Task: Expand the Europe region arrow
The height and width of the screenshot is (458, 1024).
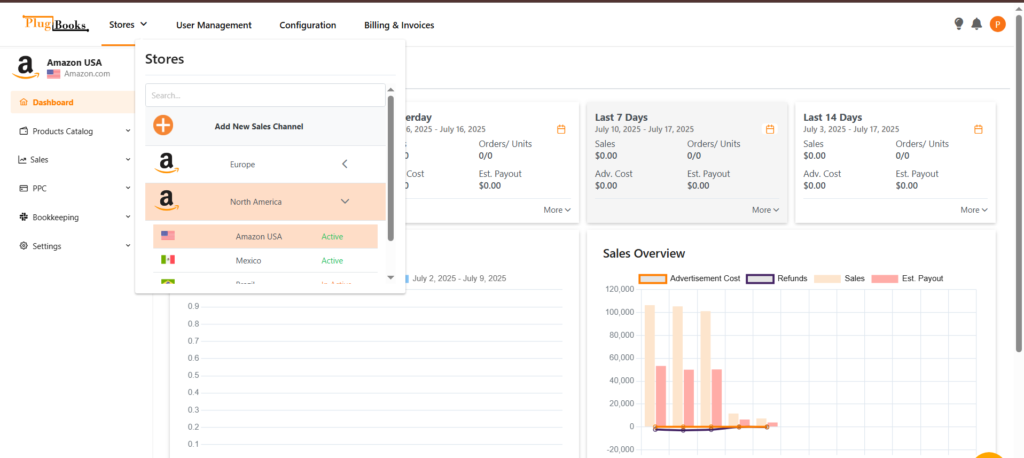Action: [x=345, y=164]
